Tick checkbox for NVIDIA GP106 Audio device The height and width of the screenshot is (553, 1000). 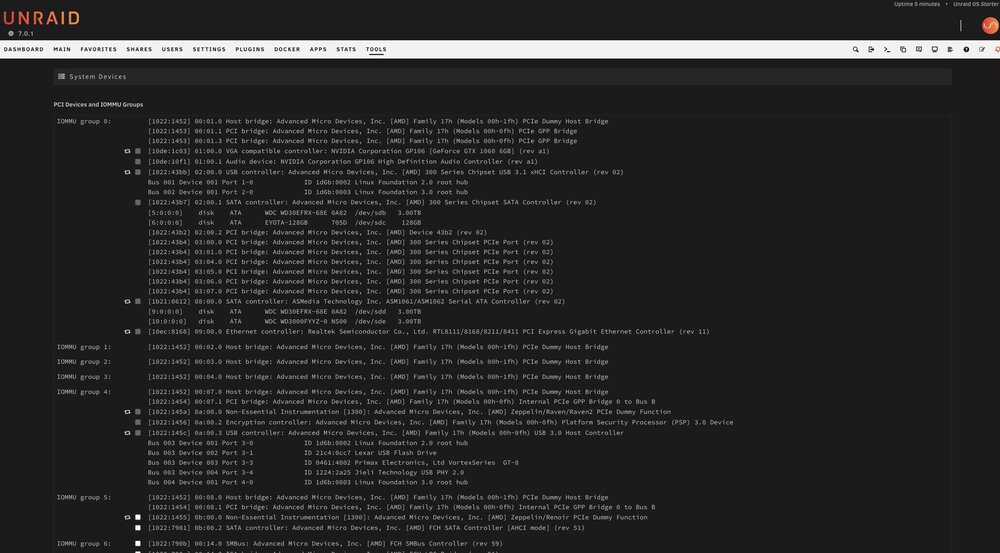point(138,162)
